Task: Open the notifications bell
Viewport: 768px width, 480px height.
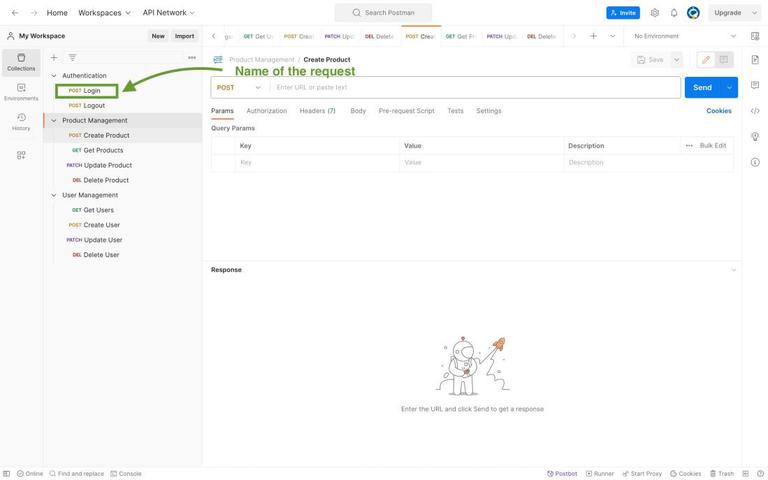Action: 674,13
